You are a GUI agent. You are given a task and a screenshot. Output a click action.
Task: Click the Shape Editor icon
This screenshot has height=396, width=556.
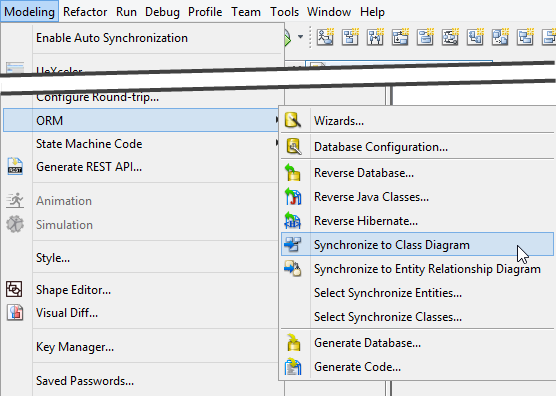click(14, 289)
